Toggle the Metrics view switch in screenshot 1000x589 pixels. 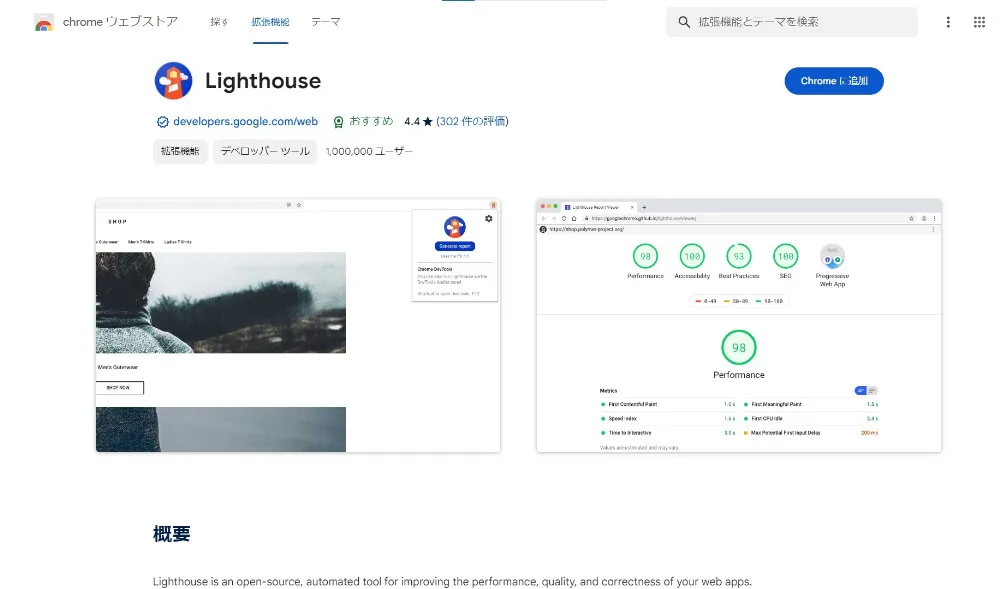[865, 390]
